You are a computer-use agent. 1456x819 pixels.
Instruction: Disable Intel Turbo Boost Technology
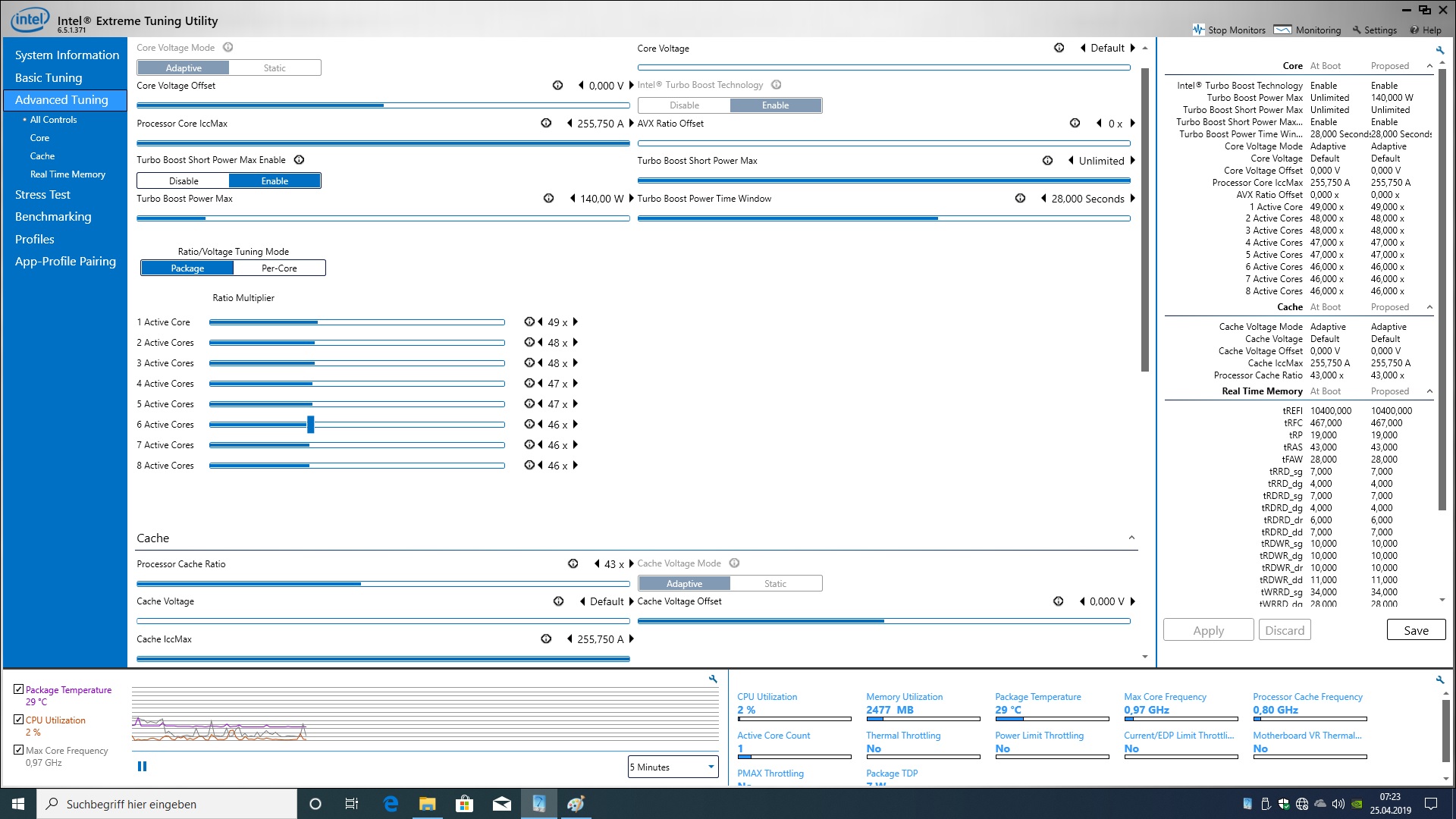click(x=684, y=105)
